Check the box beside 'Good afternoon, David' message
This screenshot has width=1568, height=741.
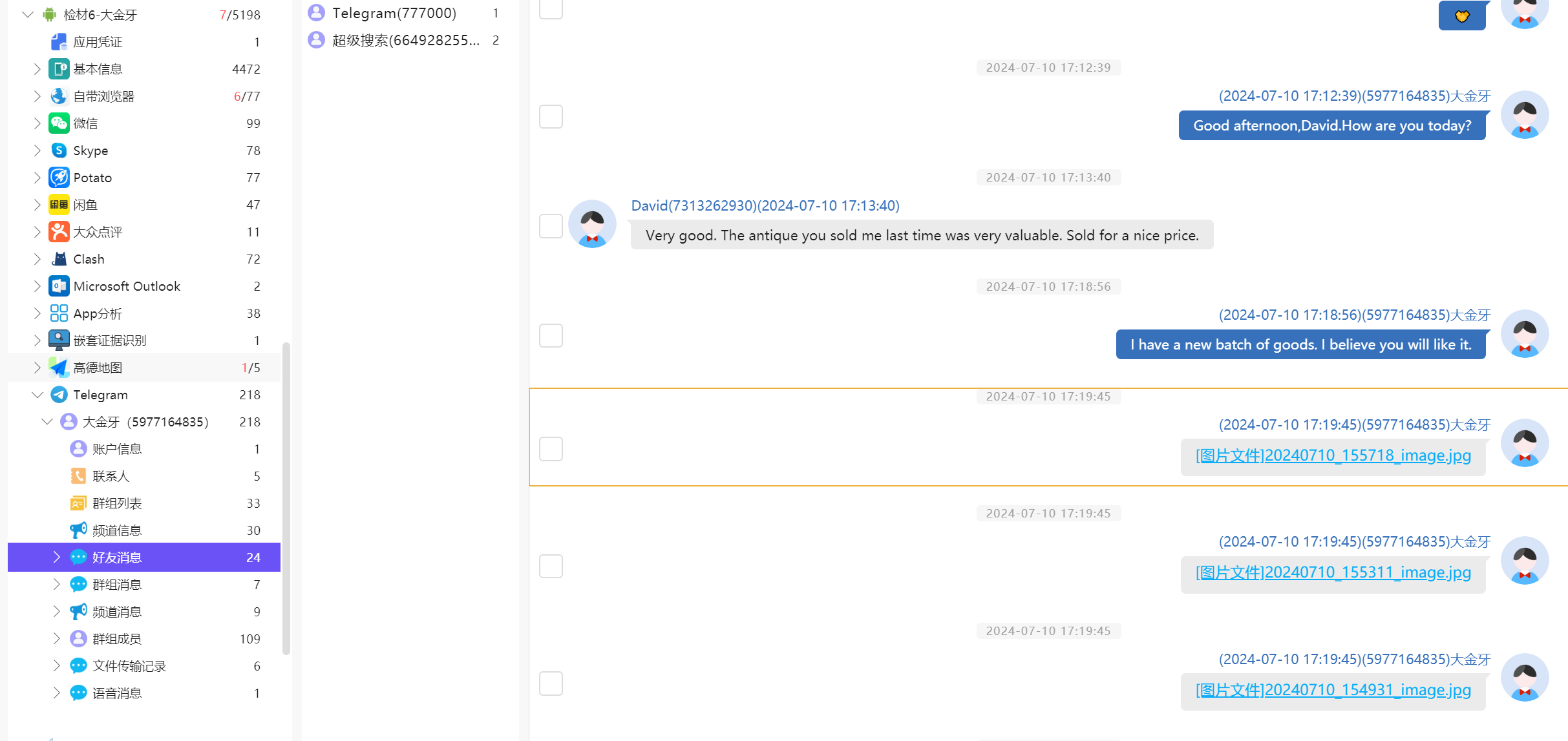point(551,117)
